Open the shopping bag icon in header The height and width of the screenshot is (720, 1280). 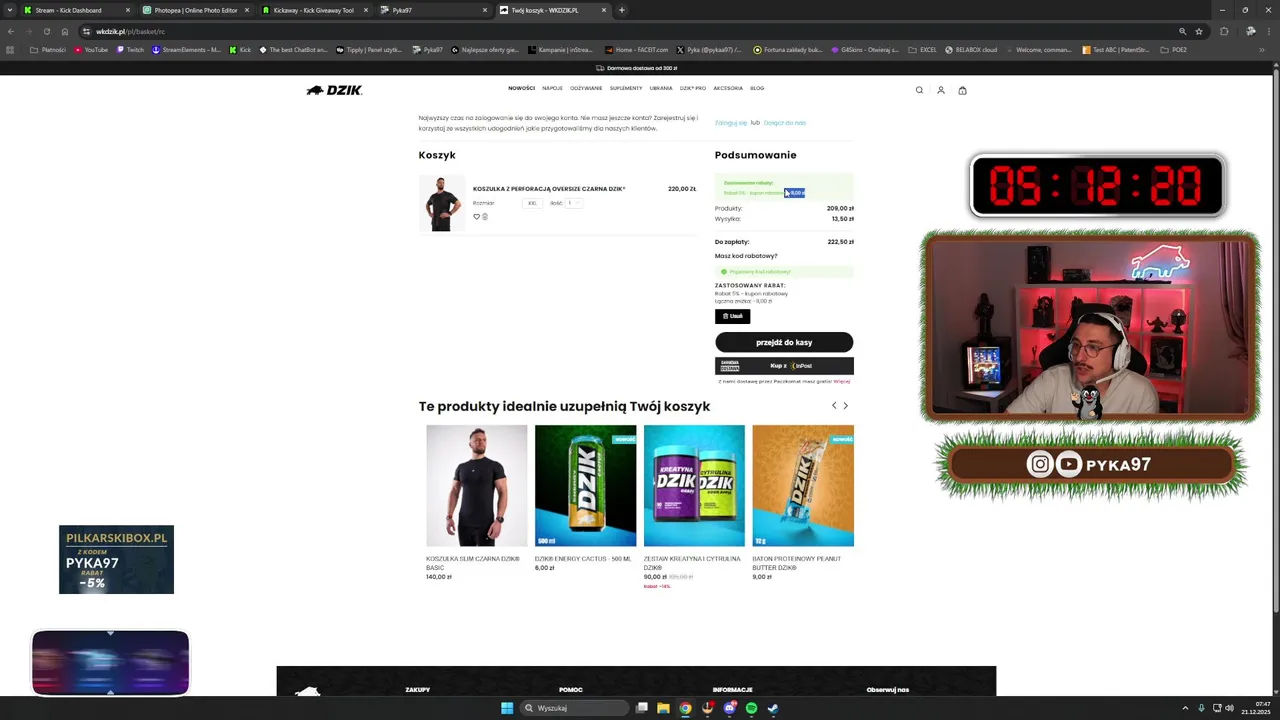(x=962, y=90)
